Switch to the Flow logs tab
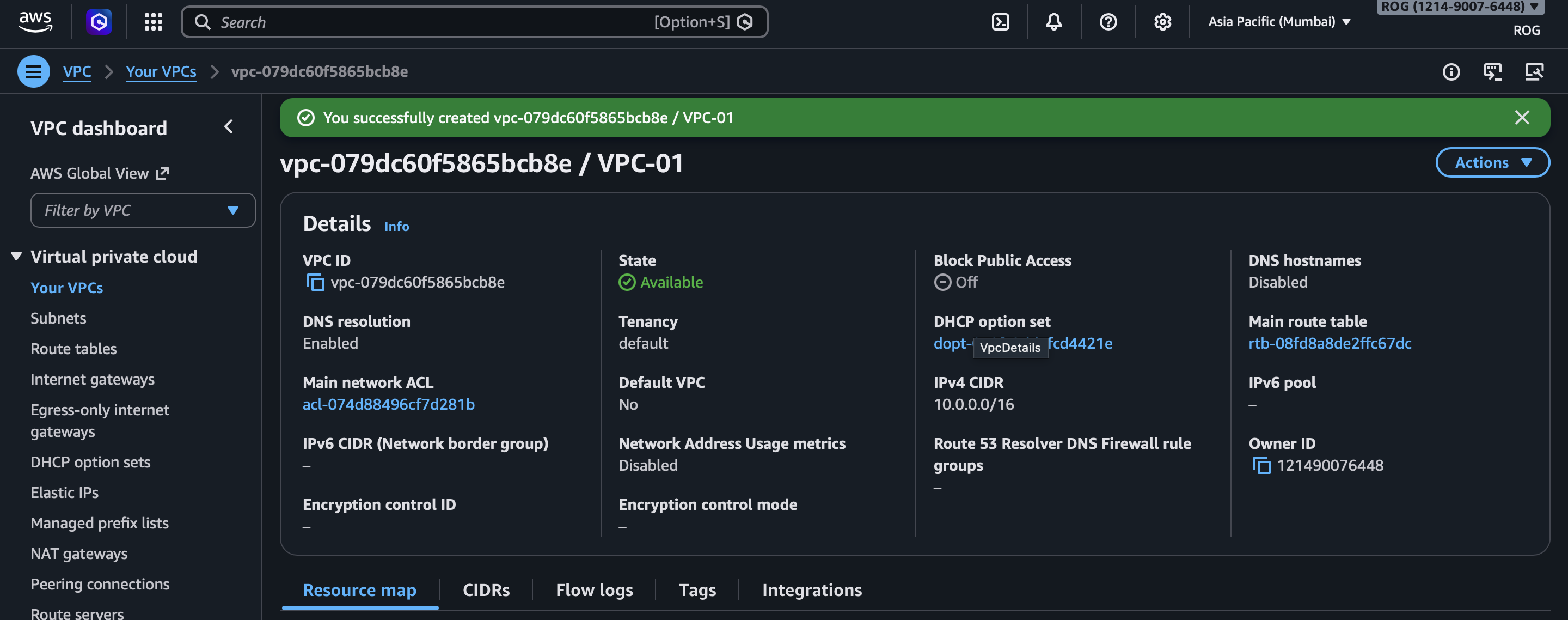Viewport: 1568px width, 620px height. (593, 589)
